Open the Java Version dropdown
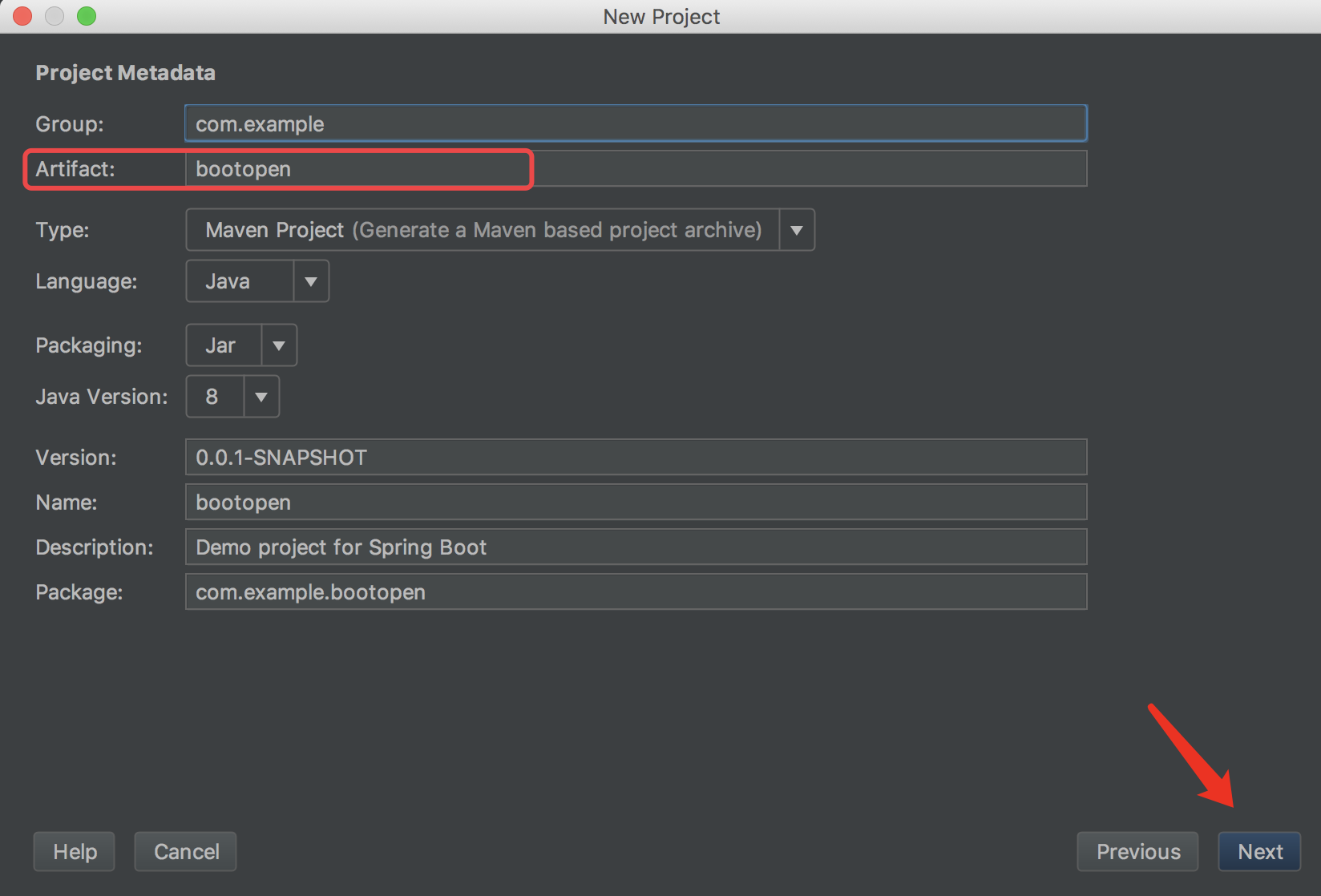 coord(215,397)
